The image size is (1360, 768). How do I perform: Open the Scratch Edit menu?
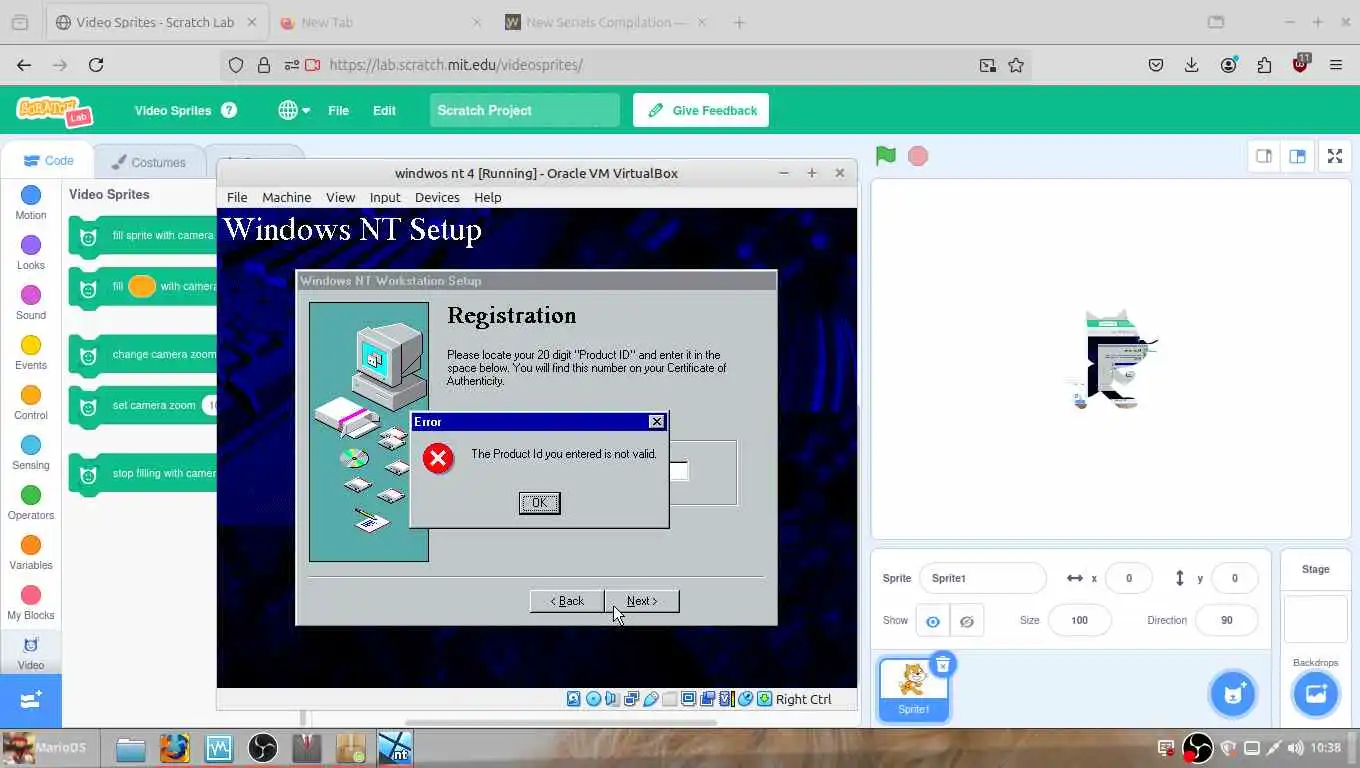384,110
